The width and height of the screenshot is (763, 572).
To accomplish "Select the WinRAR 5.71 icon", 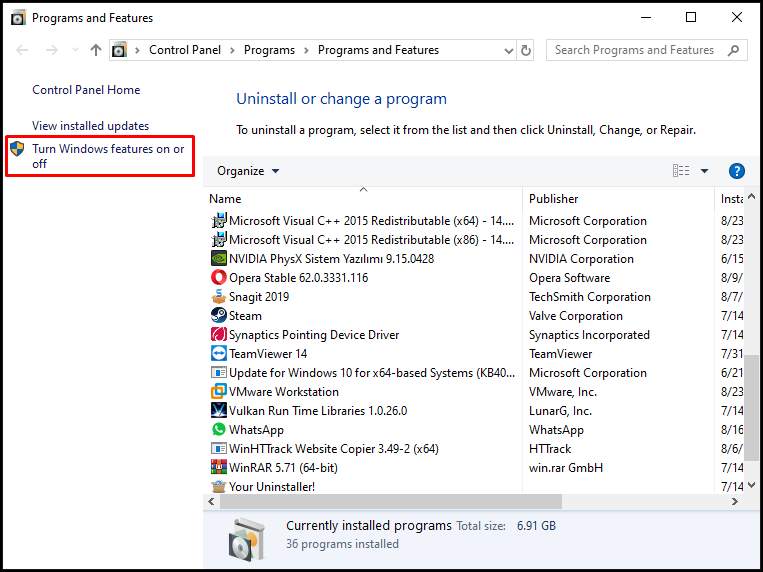I will tap(219, 467).
